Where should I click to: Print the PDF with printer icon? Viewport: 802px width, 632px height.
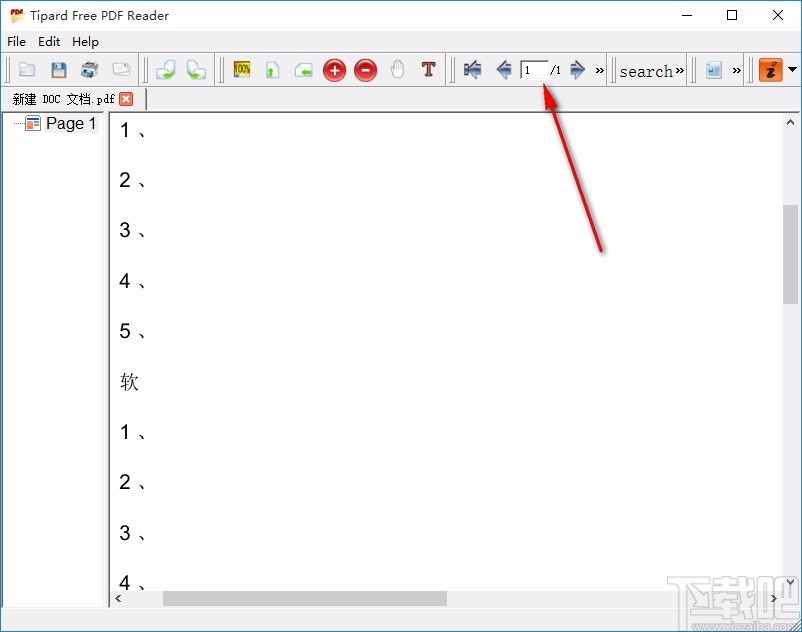[90, 70]
